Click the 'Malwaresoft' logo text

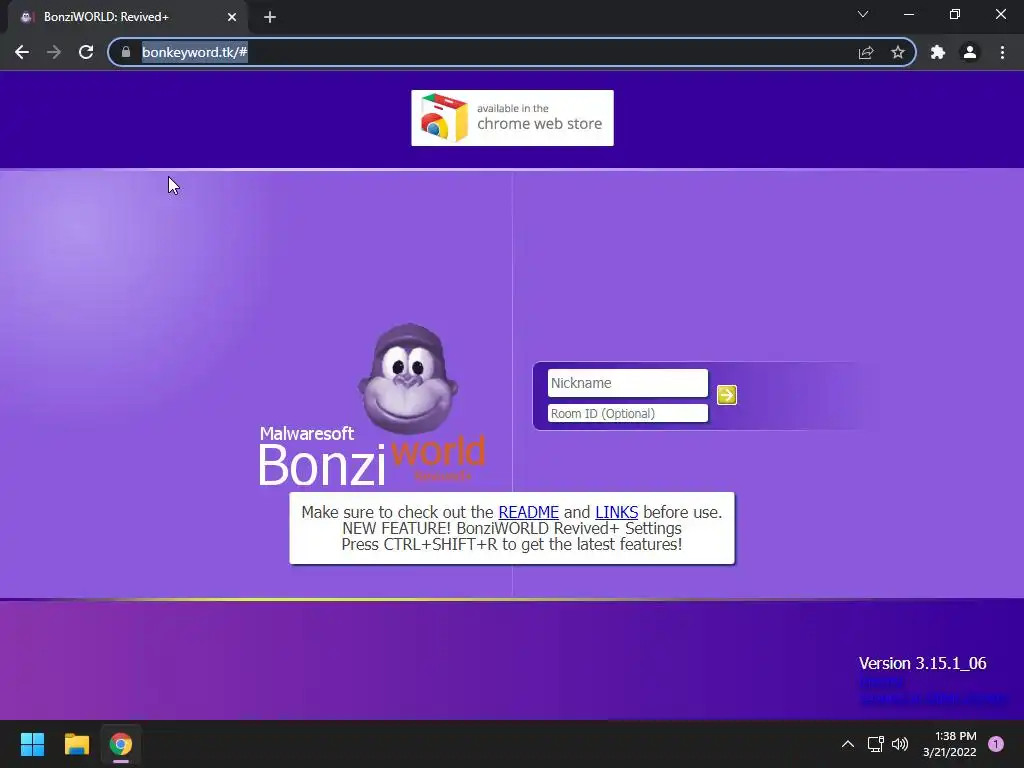coord(306,434)
